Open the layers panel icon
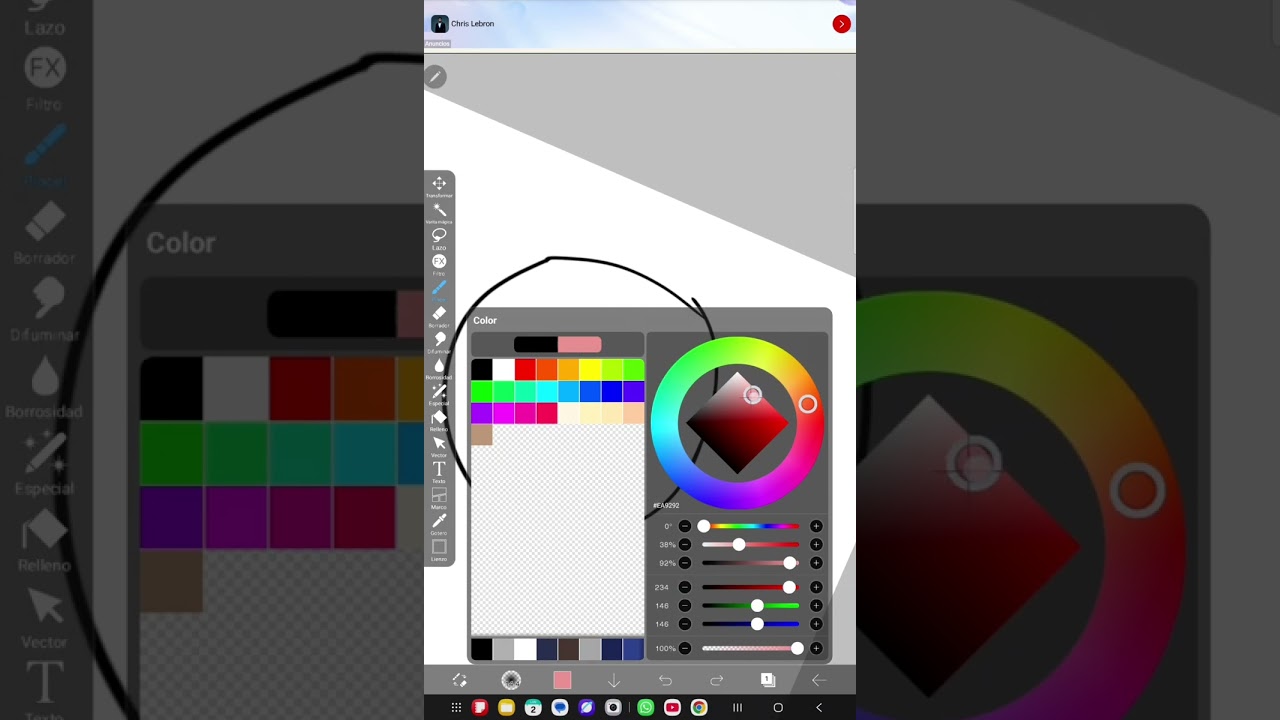The image size is (1280, 720). pyautogui.click(x=768, y=680)
